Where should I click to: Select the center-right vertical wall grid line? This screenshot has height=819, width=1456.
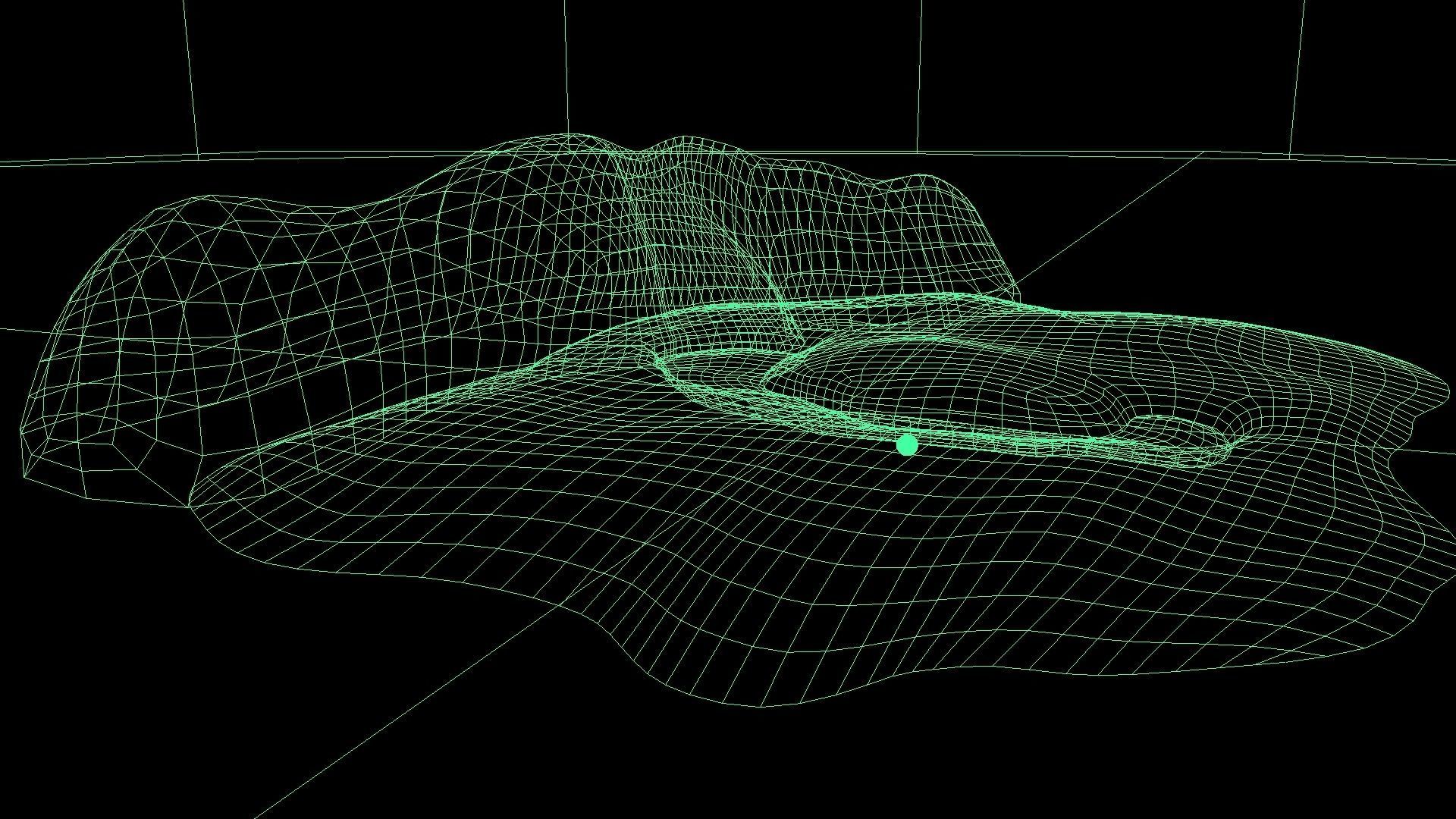[x=920, y=76]
